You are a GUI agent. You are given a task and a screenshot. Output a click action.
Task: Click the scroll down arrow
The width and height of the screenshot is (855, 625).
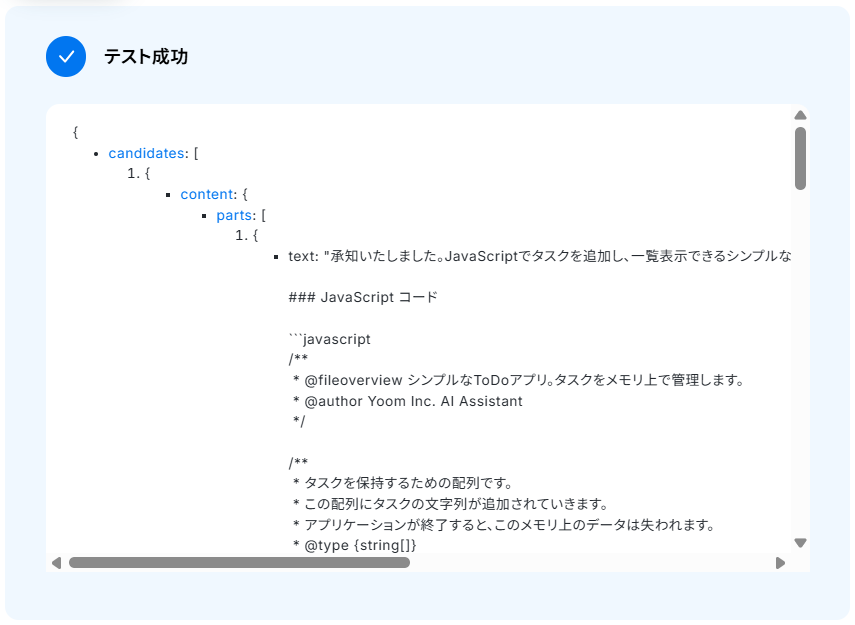(x=800, y=543)
